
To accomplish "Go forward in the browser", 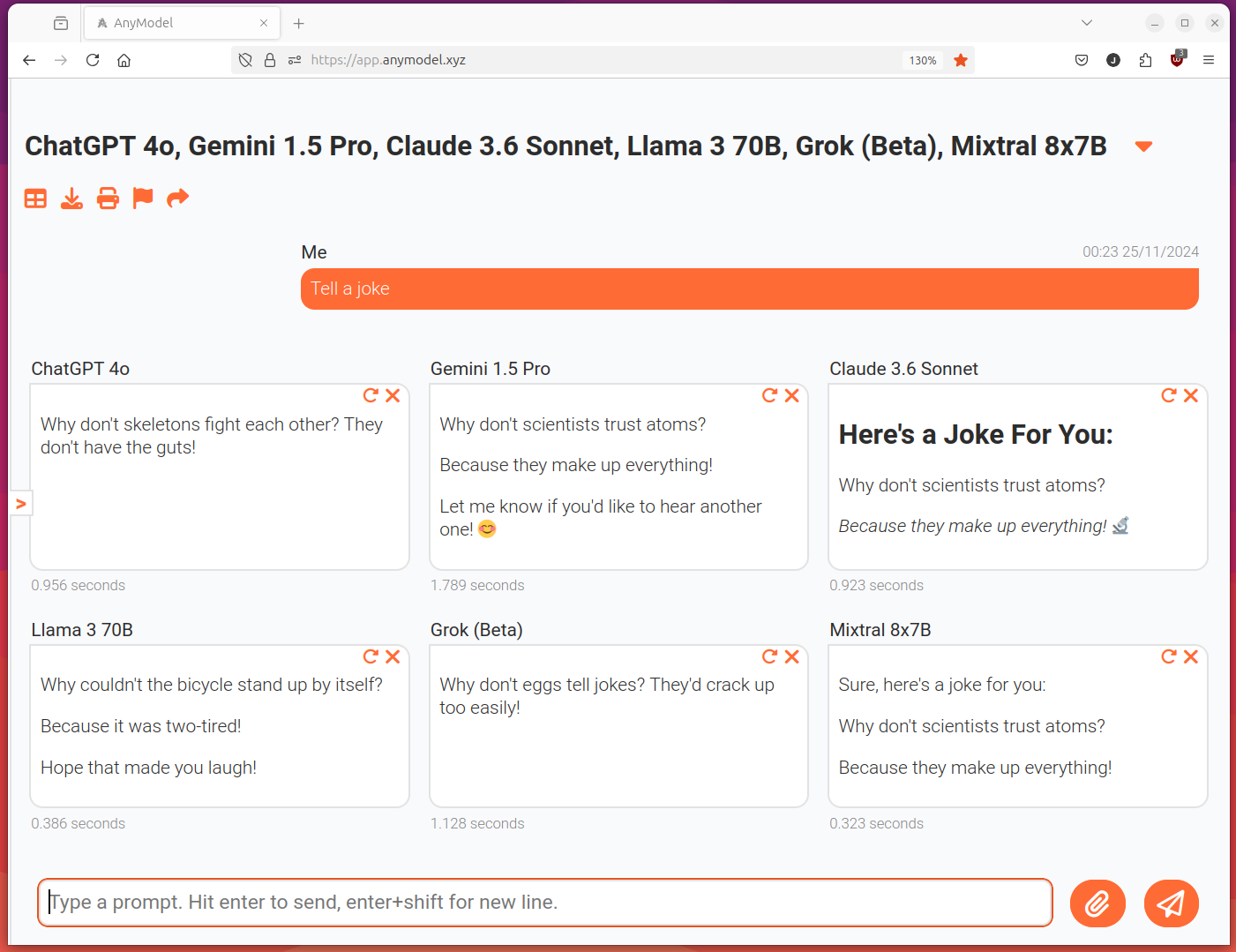I will (61, 60).
